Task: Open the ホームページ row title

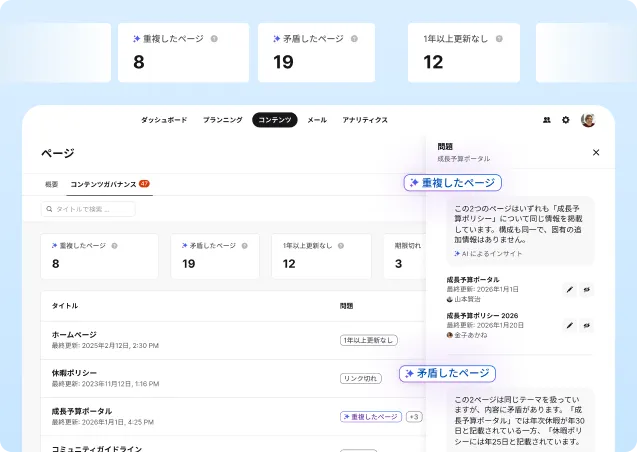Action: coord(75,334)
